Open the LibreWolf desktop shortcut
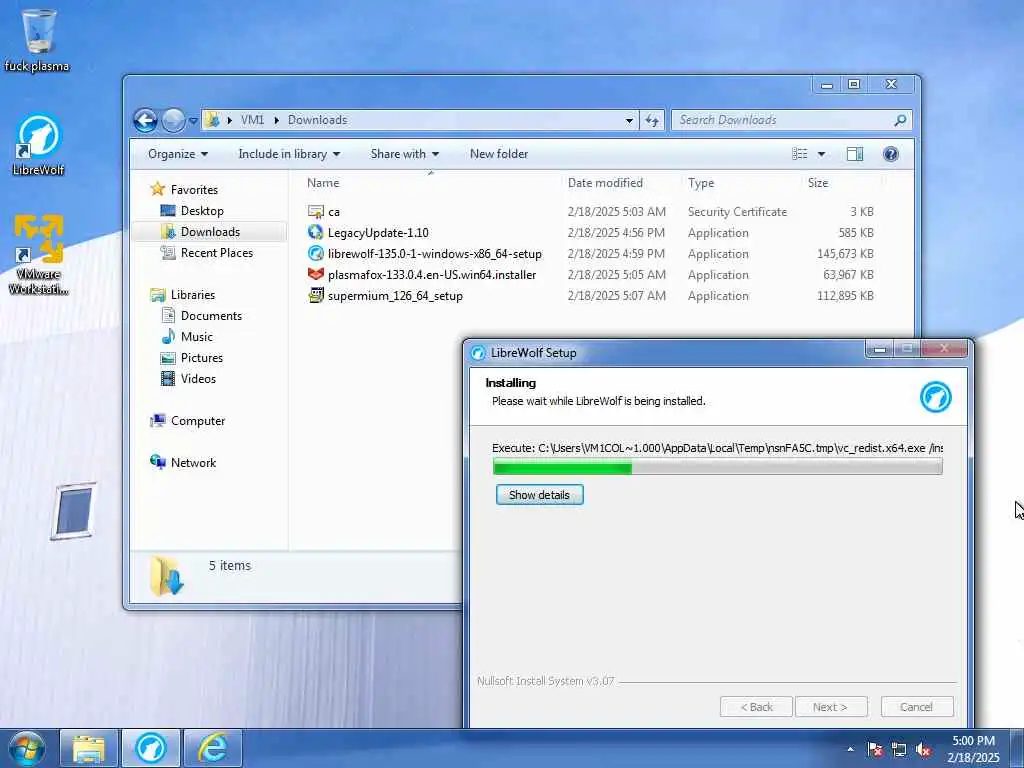 coord(38,145)
